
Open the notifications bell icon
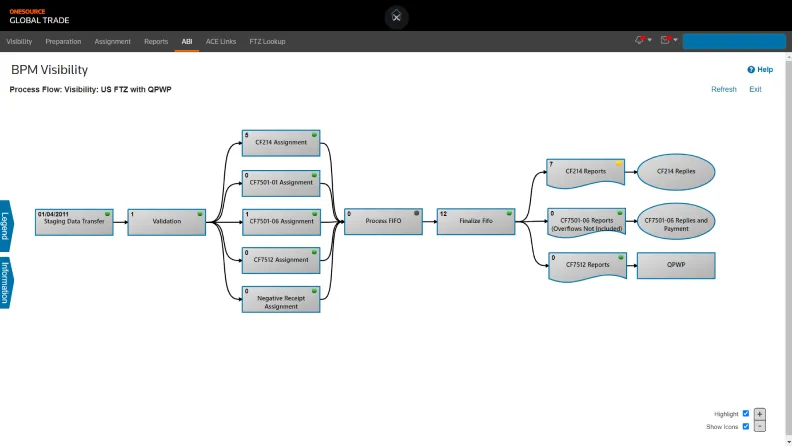pos(640,40)
